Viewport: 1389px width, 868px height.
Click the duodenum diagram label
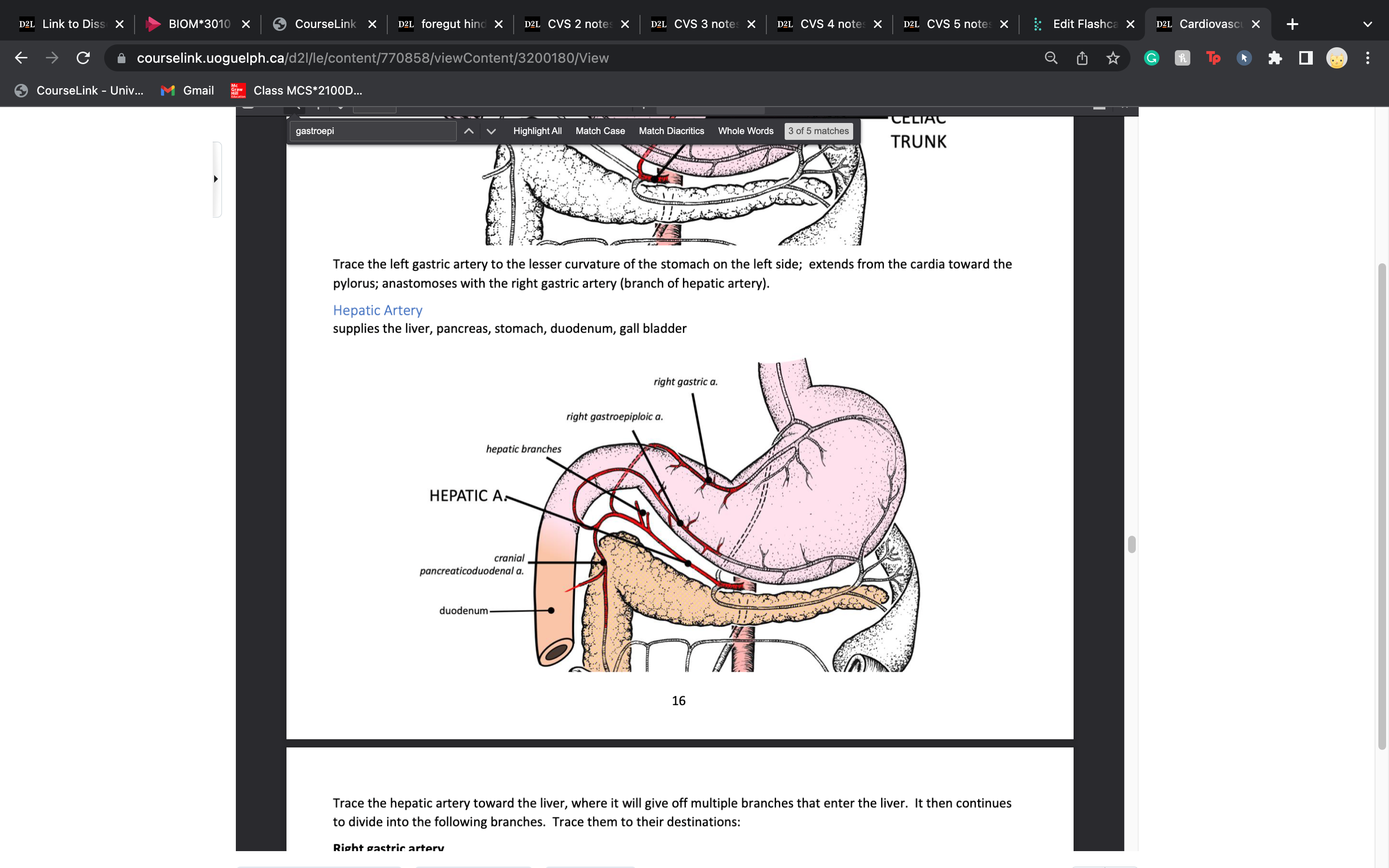tap(463, 611)
